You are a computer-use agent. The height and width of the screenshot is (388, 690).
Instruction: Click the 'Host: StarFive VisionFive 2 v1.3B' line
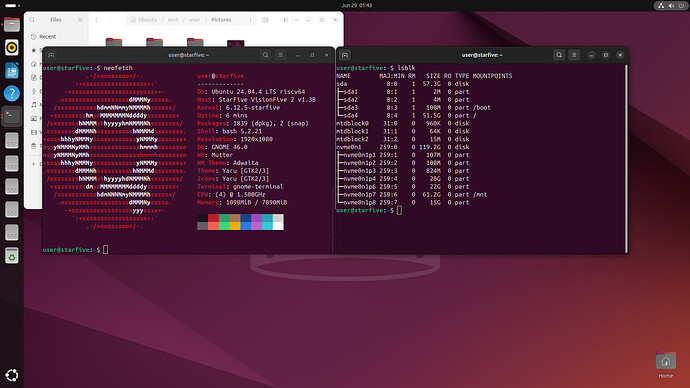[257, 100]
